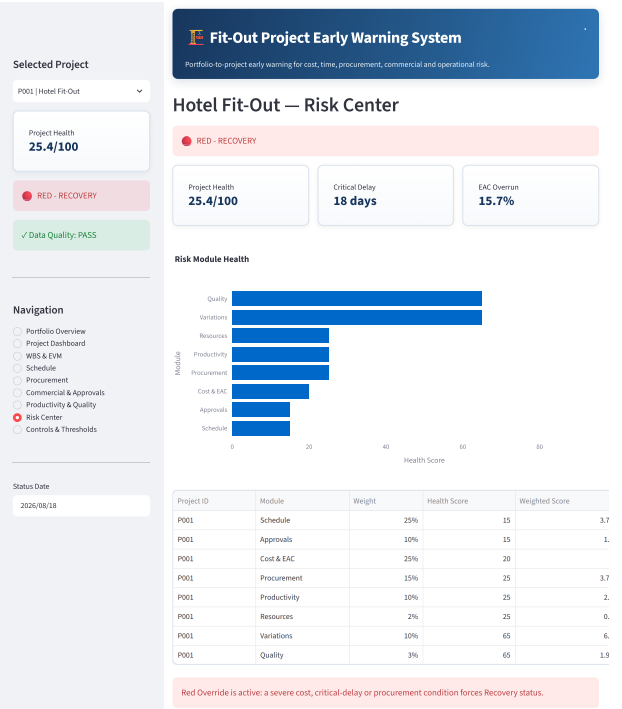Select the Portfolio Overview radio option
The height and width of the screenshot is (709, 622).
pyautogui.click(x=17, y=331)
